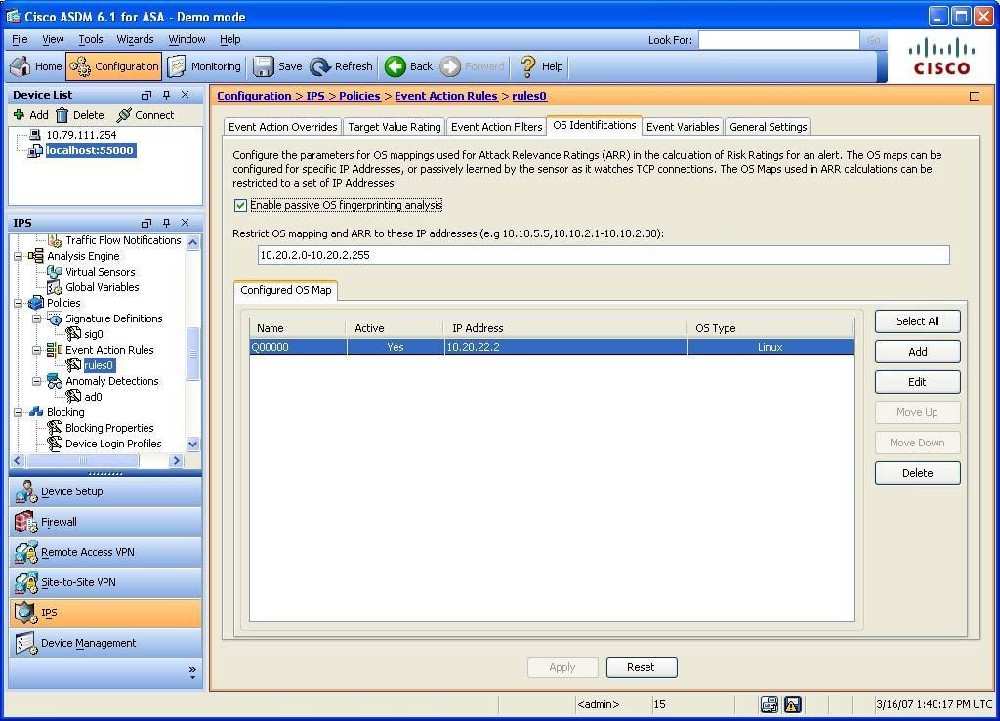The height and width of the screenshot is (721, 1000).
Task: Select the ad0 tree item
Action: tap(93, 397)
